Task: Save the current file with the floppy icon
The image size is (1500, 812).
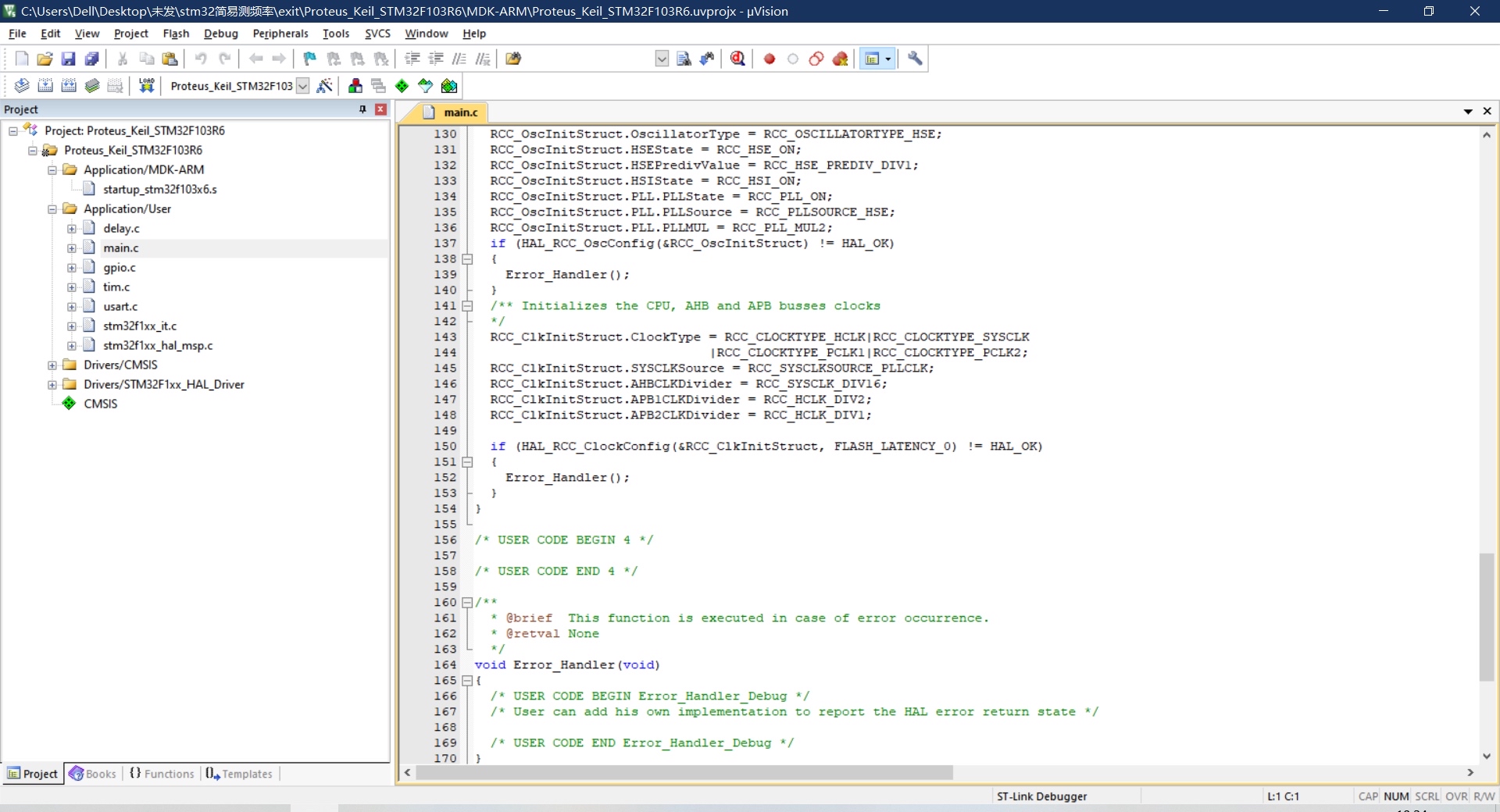Action: pyautogui.click(x=68, y=59)
